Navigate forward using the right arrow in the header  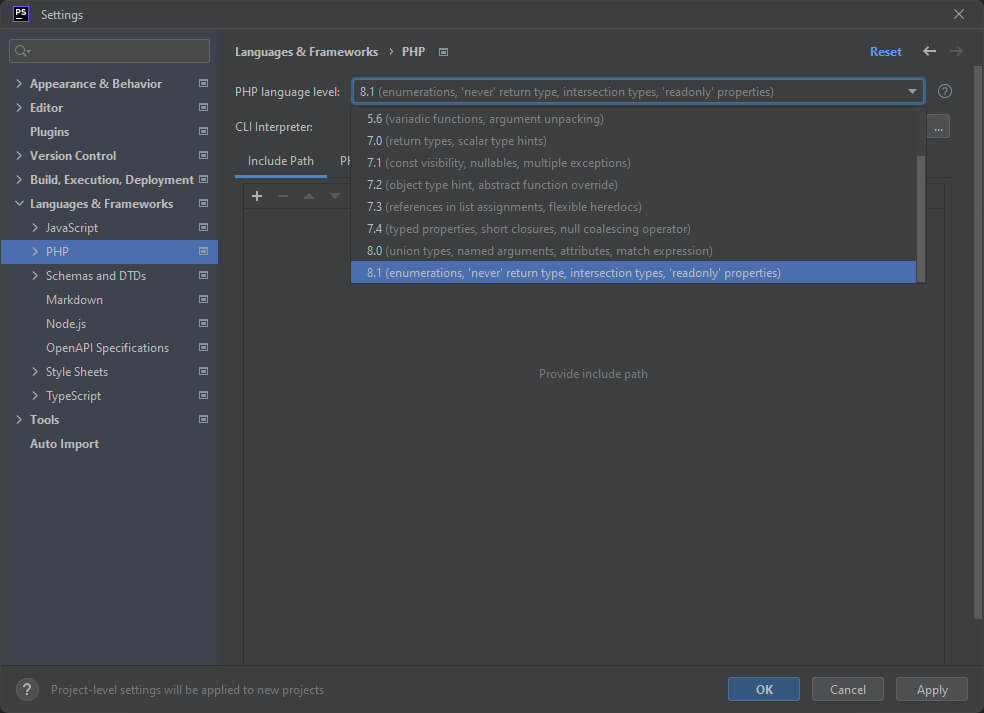click(x=956, y=51)
